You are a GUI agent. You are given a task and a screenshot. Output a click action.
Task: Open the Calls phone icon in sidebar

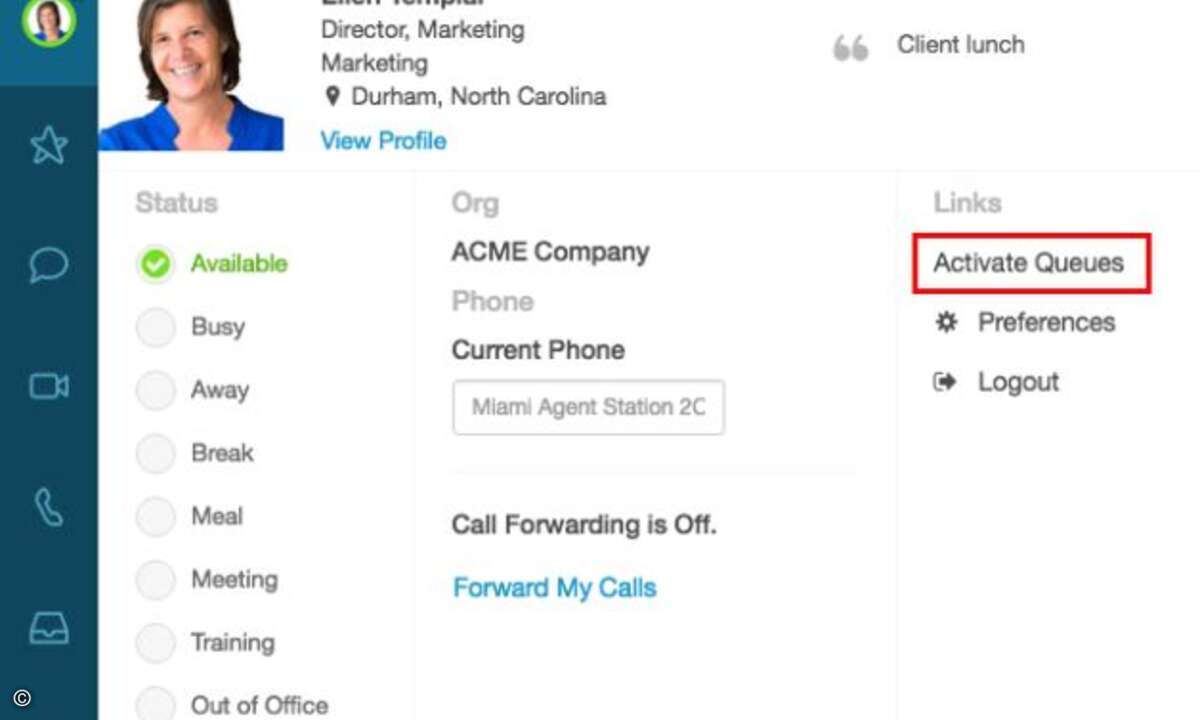click(x=48, y=508)
